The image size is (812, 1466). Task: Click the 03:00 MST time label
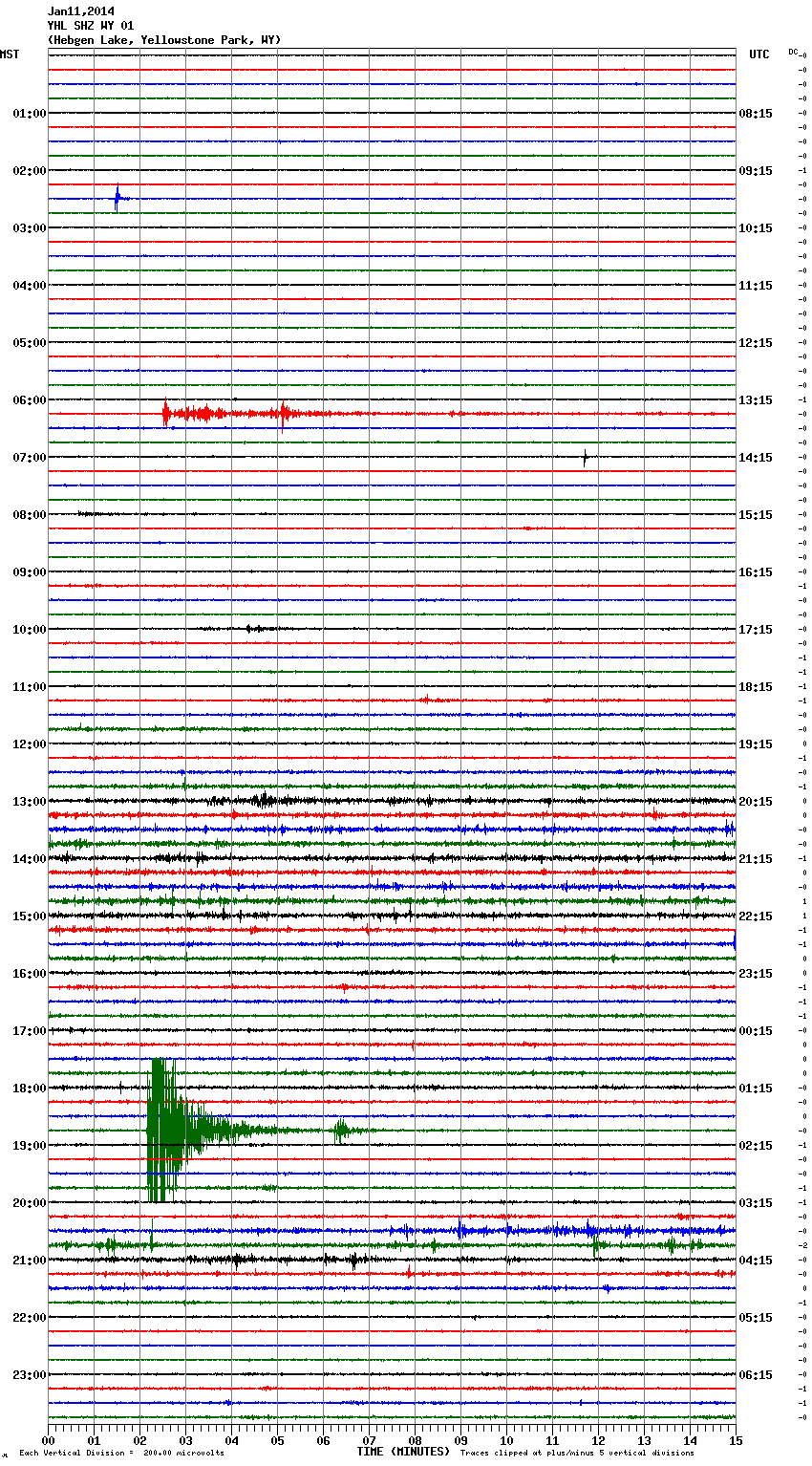point(30,228)
